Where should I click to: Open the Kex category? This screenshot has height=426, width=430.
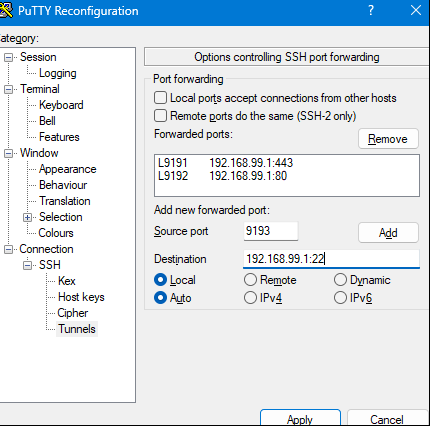(x=67, y=281)
